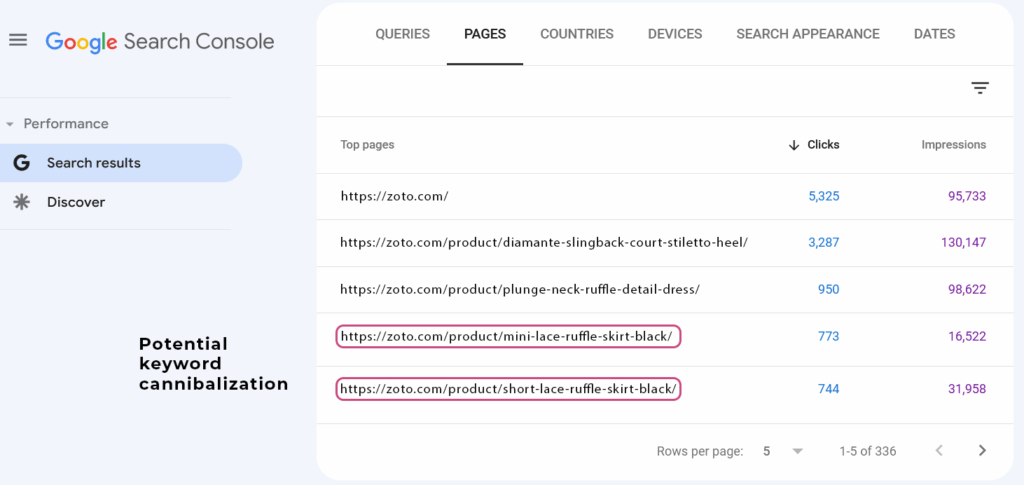
Task: Open the Search Appearance tab
Action: pos(808,34)
